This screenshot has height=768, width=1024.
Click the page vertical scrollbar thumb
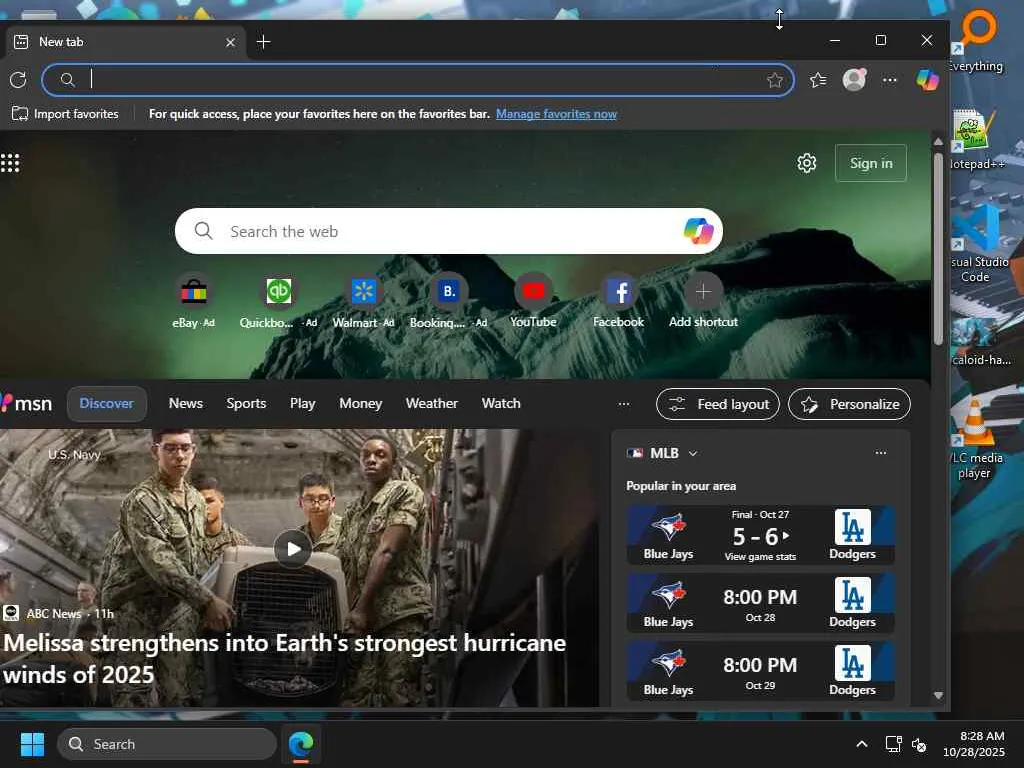938,248
